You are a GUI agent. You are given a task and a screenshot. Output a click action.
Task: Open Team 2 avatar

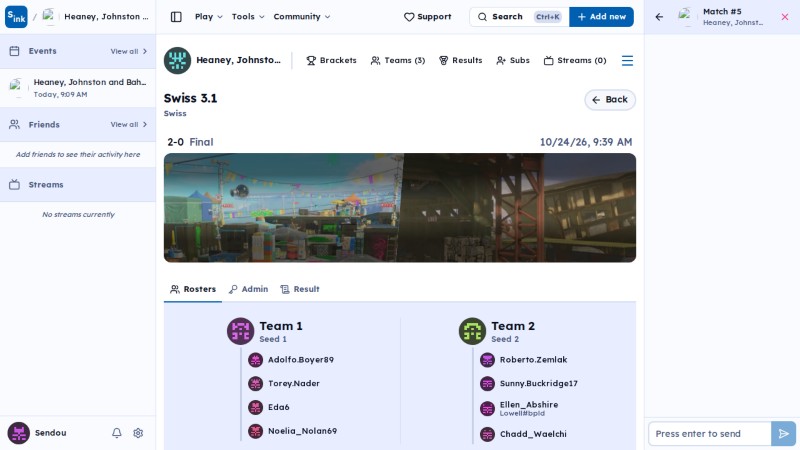tap(472, 331)
